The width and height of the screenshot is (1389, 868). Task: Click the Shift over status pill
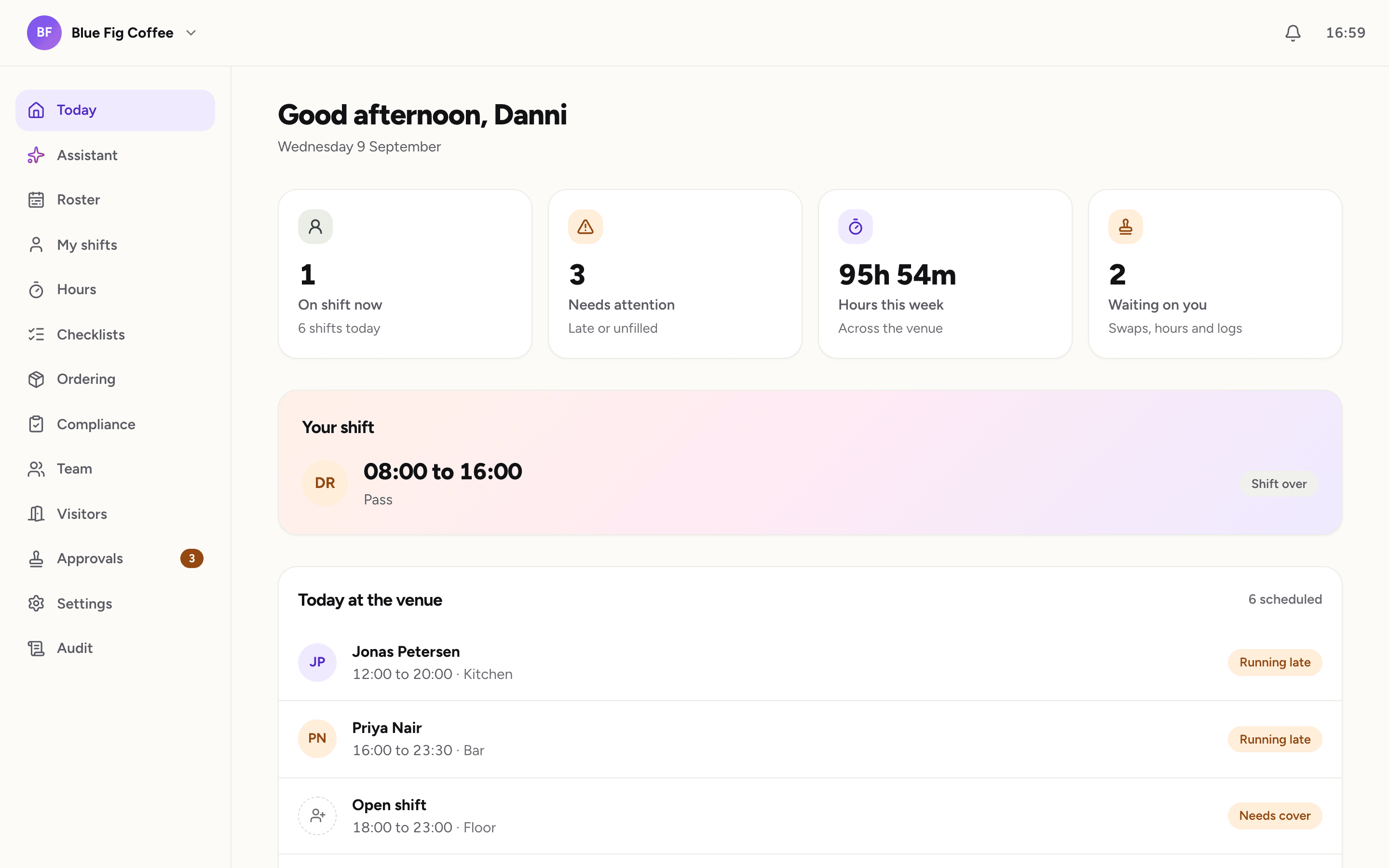point(1279,484)
